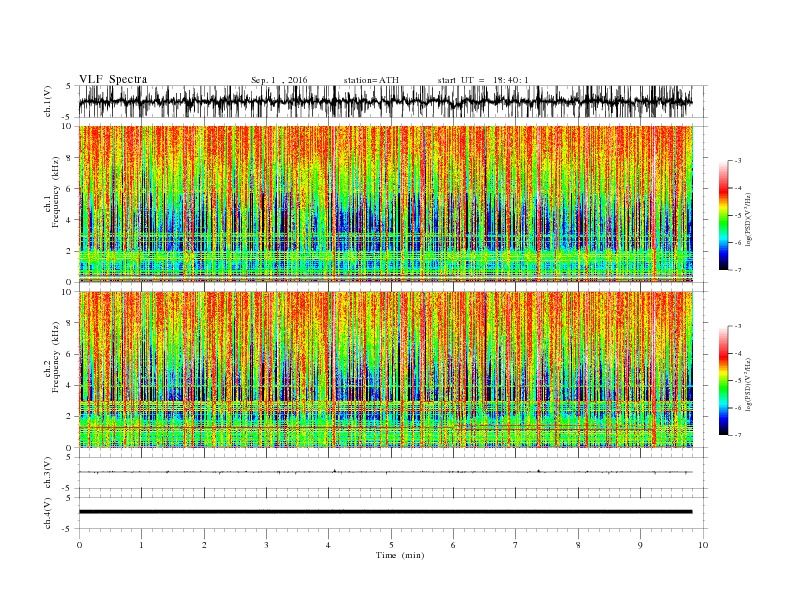The width and height of the screenshot is (792, 612).
Task: Click the "ch.1(V)" waveform axis label
Action: pyautogui.click(x=48, y=101)
